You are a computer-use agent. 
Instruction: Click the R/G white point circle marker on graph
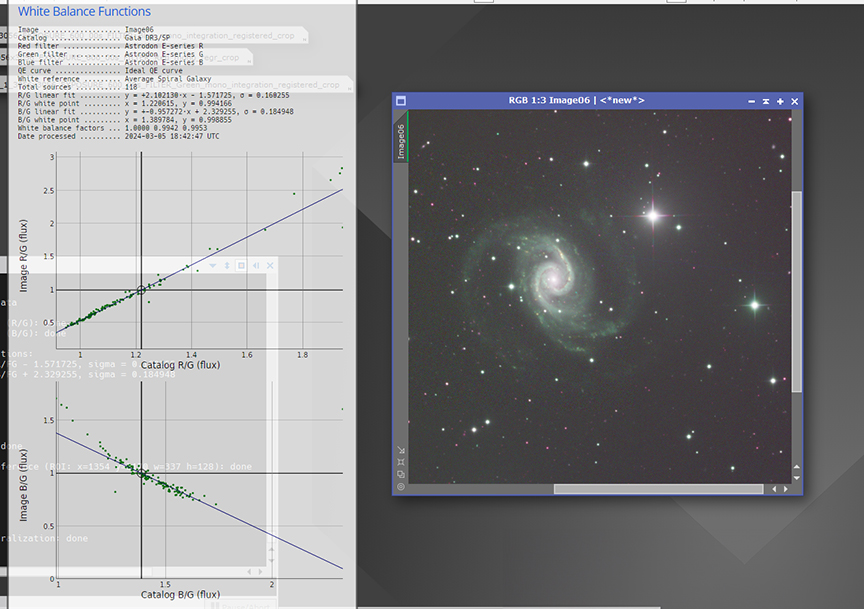coord(141,290)
